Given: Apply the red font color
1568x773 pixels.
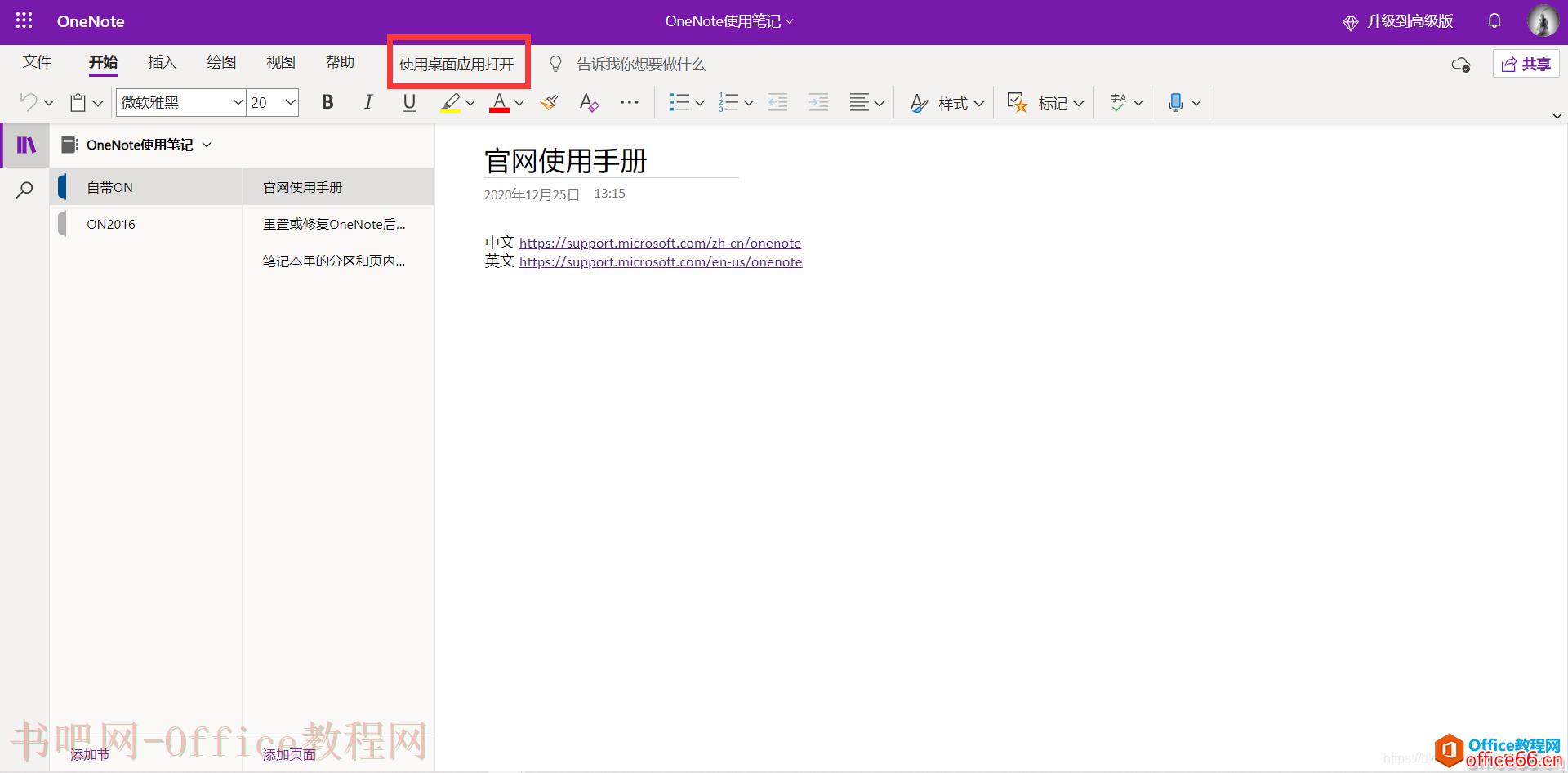Looking at the screenshot, I should (499, 102).
